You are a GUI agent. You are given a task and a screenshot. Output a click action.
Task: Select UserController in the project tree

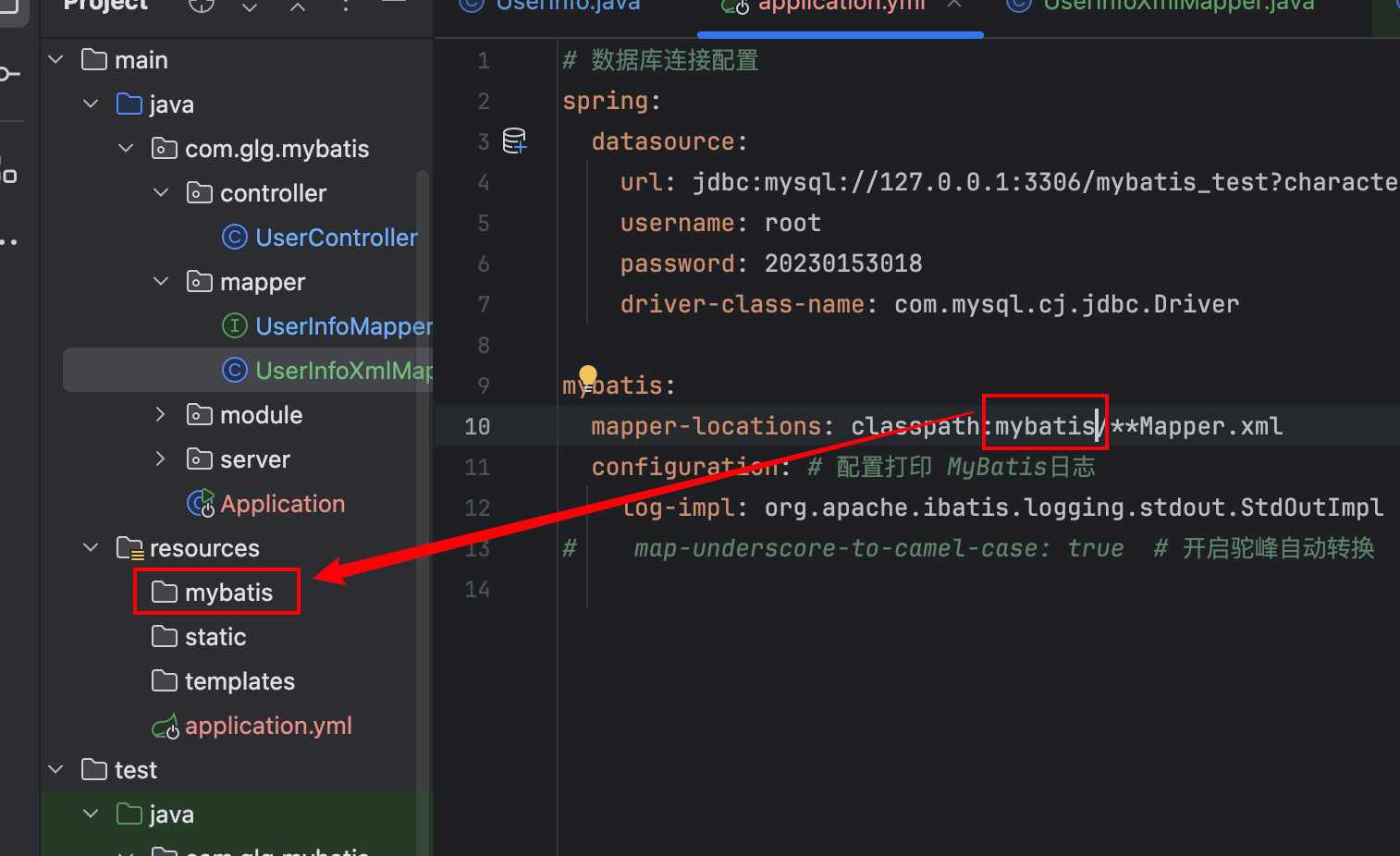[337, 238]
